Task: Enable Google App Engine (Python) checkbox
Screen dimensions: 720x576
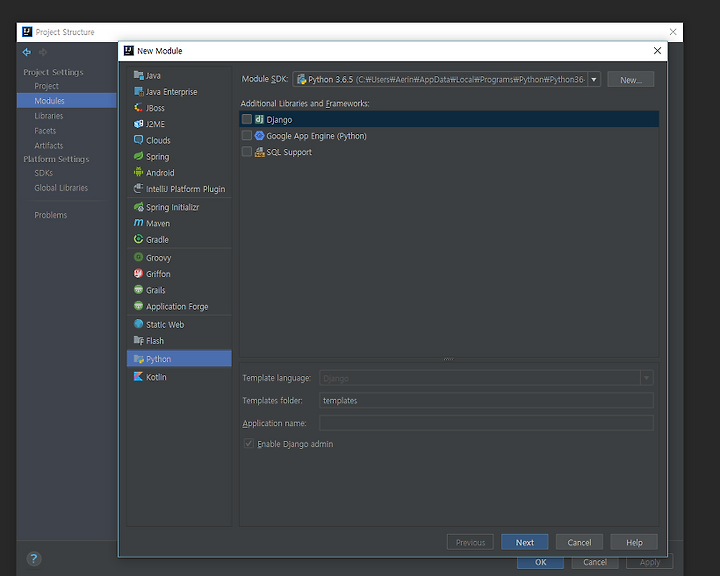Action: click(x=247, y=136)
